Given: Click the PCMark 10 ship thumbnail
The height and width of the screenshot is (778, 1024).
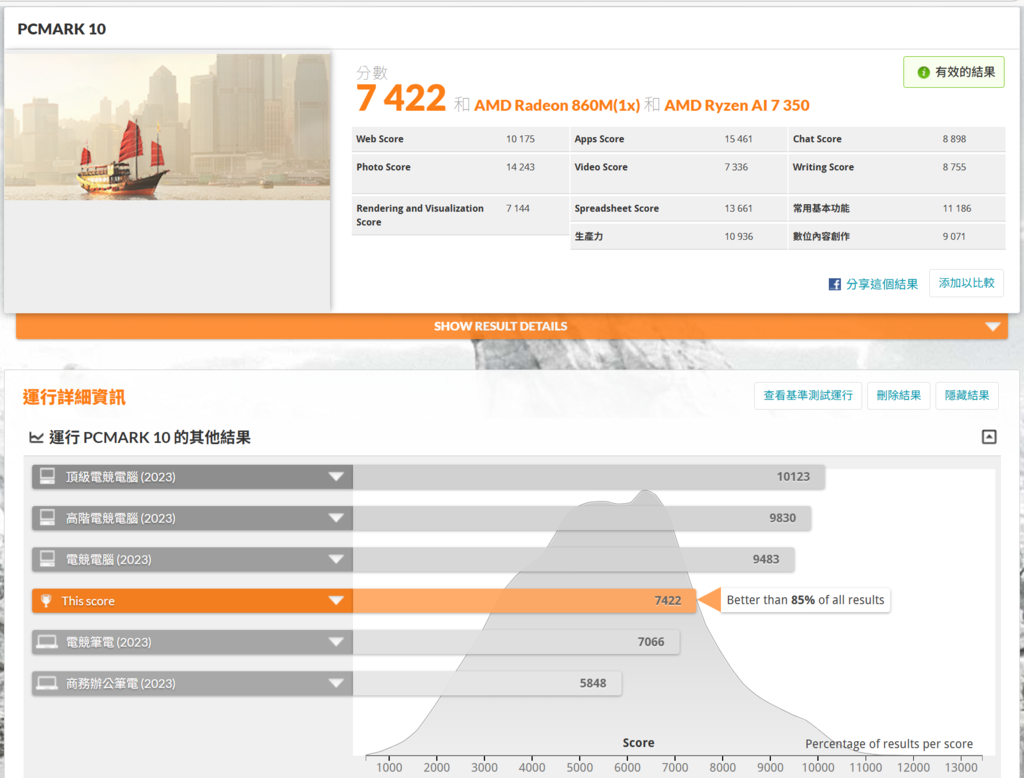Looking at the screenshot, I should point(167,127).
